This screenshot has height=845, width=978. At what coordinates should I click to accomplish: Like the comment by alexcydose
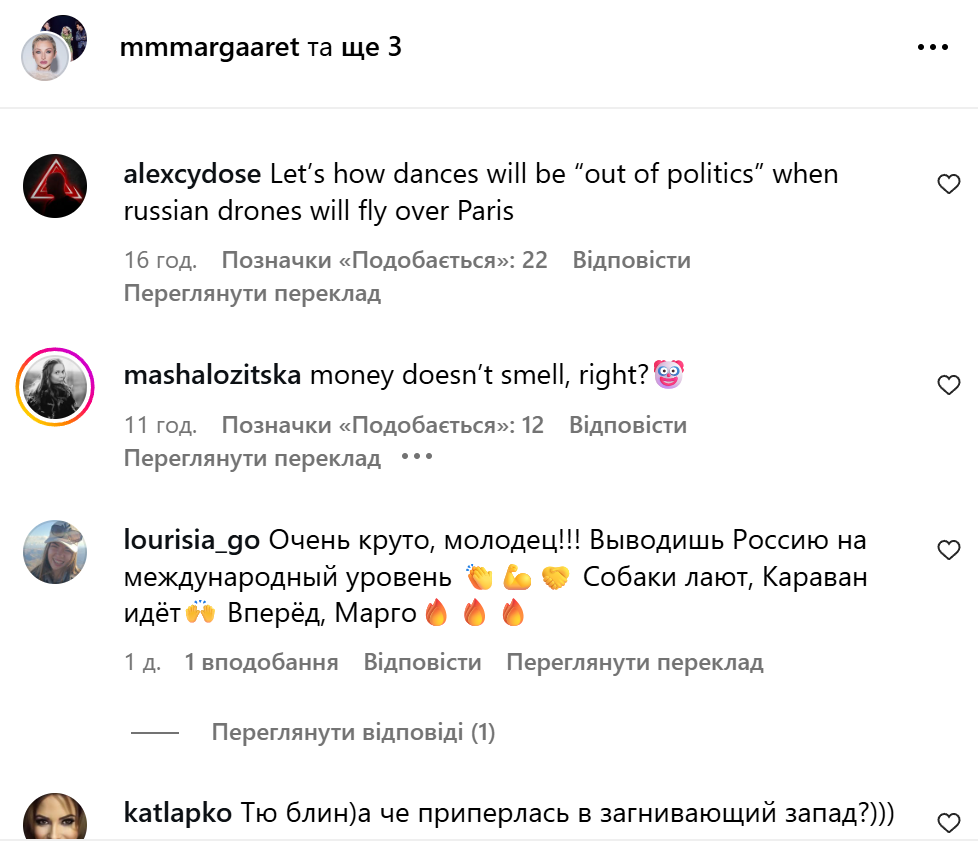click(948, 184)
